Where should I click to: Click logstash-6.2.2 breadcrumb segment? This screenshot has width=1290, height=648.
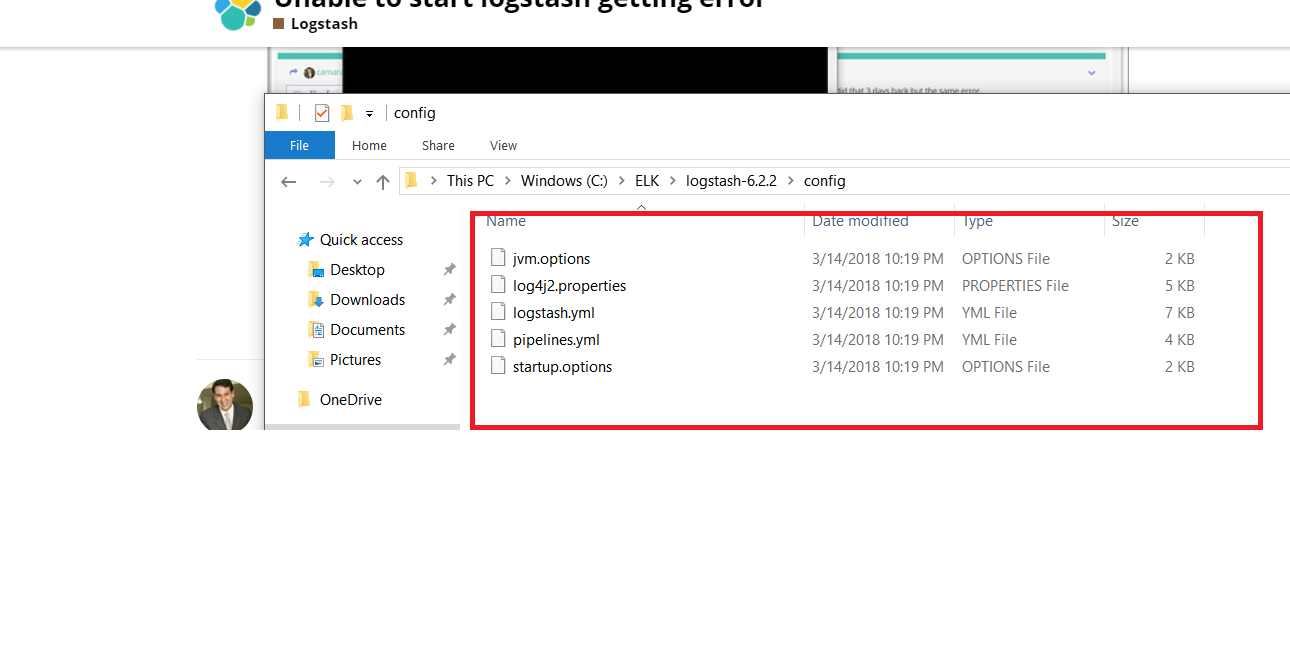pos(731,181)
